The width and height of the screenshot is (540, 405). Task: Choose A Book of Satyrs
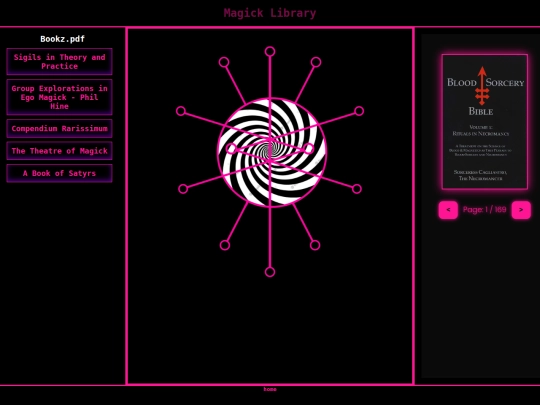pyautogui.click(x=59, y=173)
